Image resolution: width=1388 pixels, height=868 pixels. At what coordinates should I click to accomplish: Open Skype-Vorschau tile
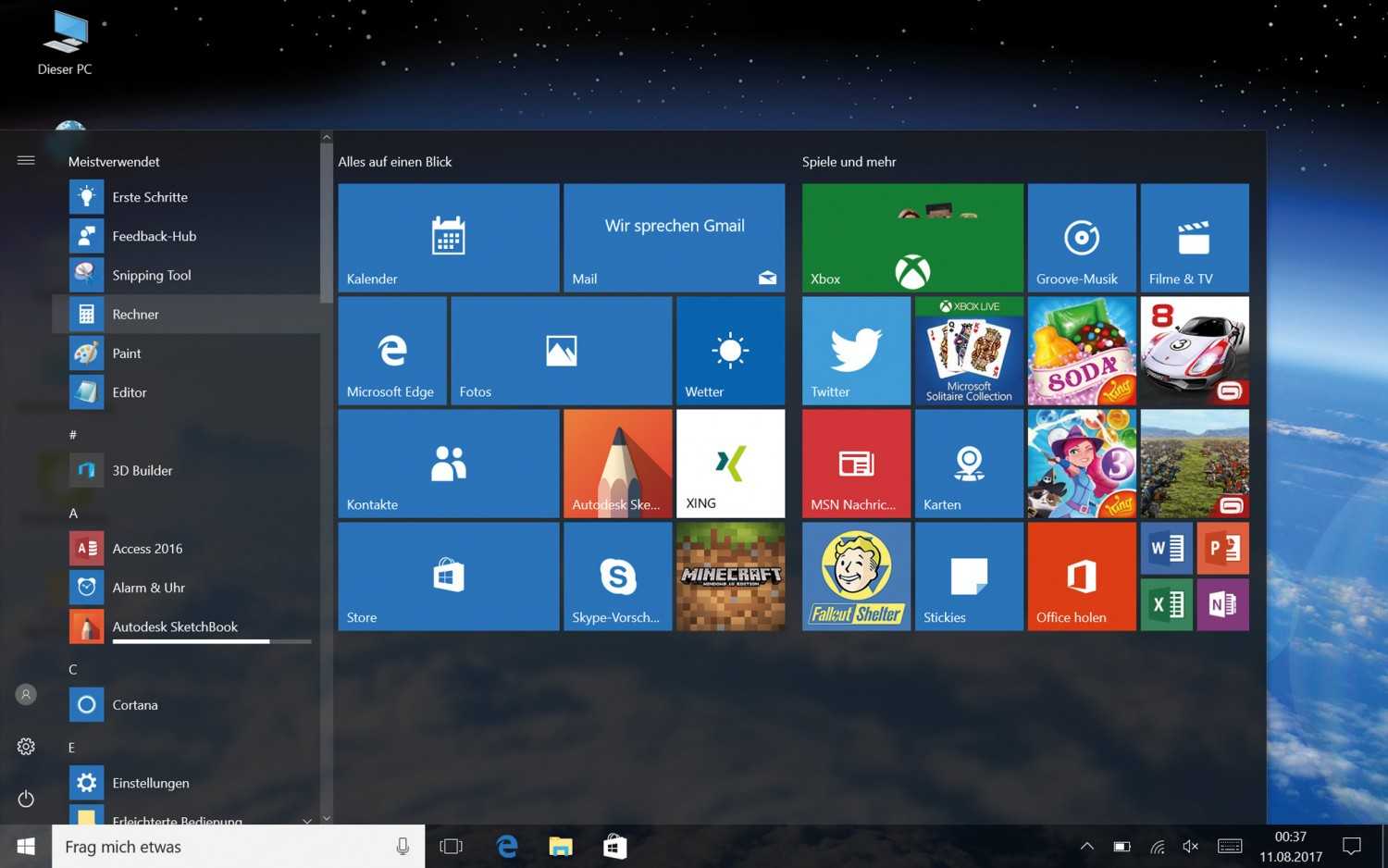618,577
